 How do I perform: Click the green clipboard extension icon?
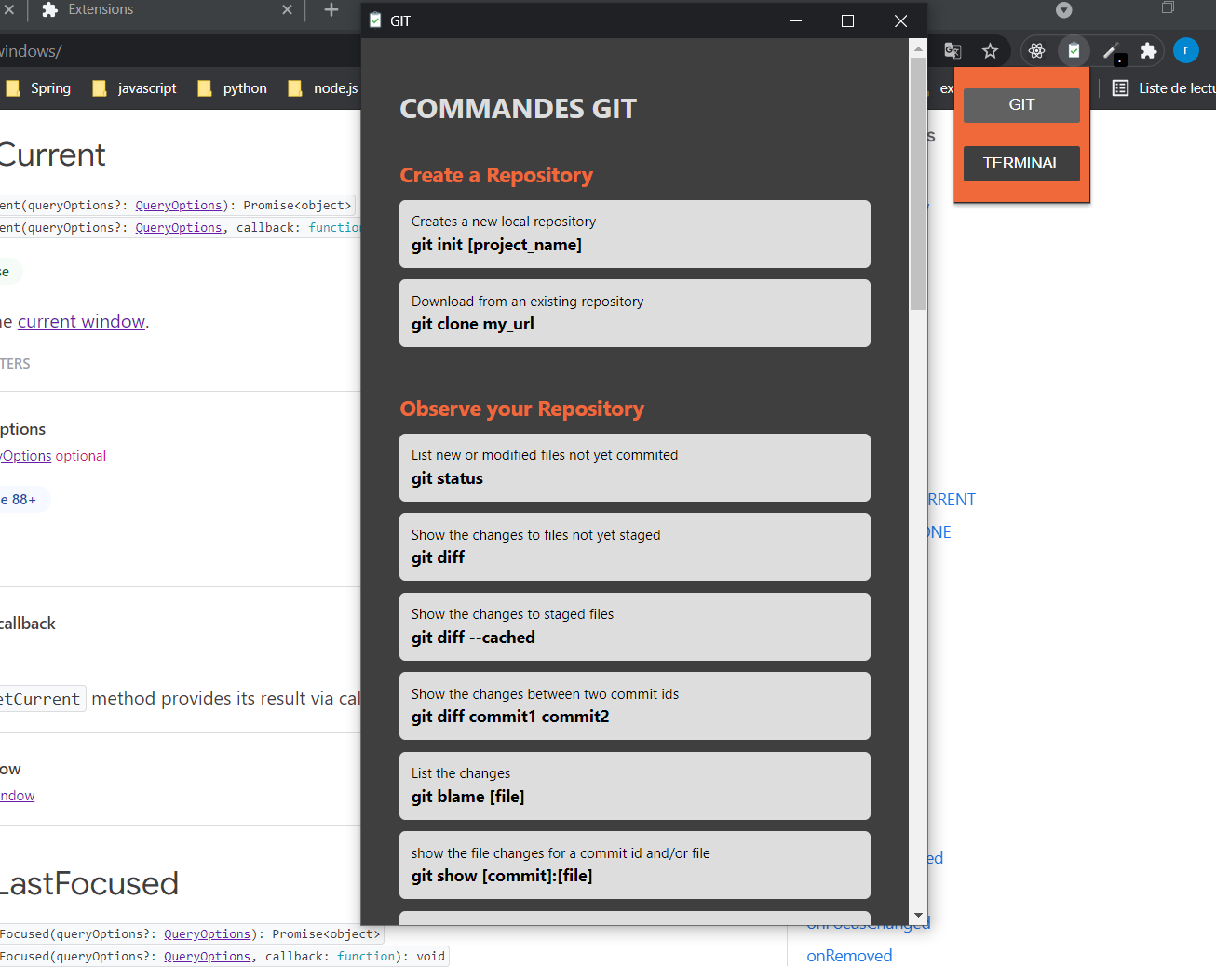(1074, 50)
